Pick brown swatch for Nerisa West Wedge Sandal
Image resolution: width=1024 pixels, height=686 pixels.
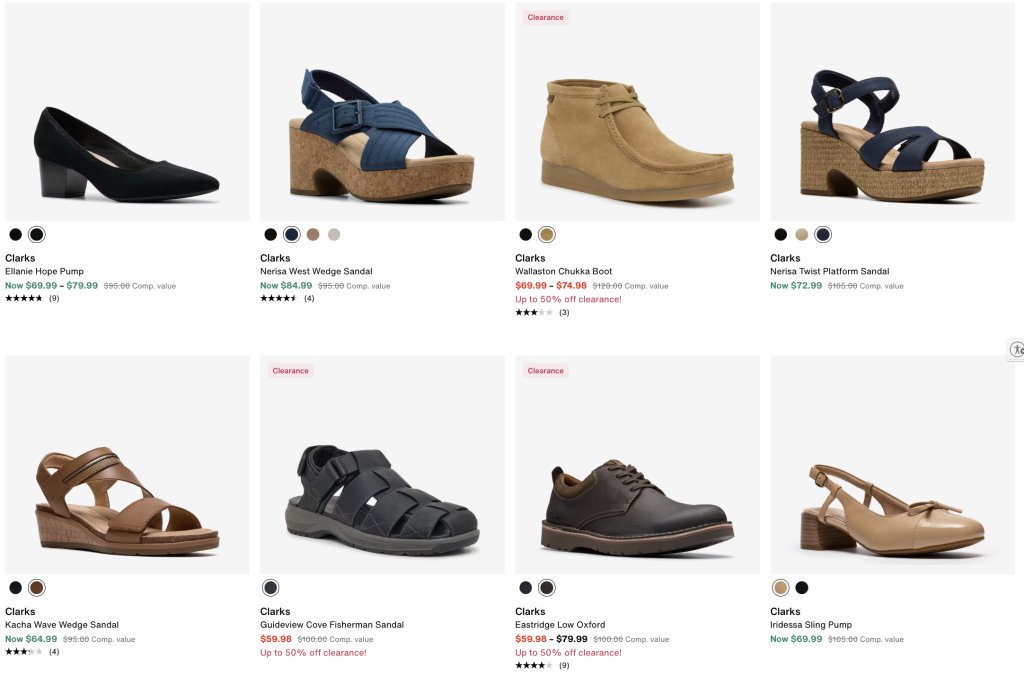(x=313, y=235)
